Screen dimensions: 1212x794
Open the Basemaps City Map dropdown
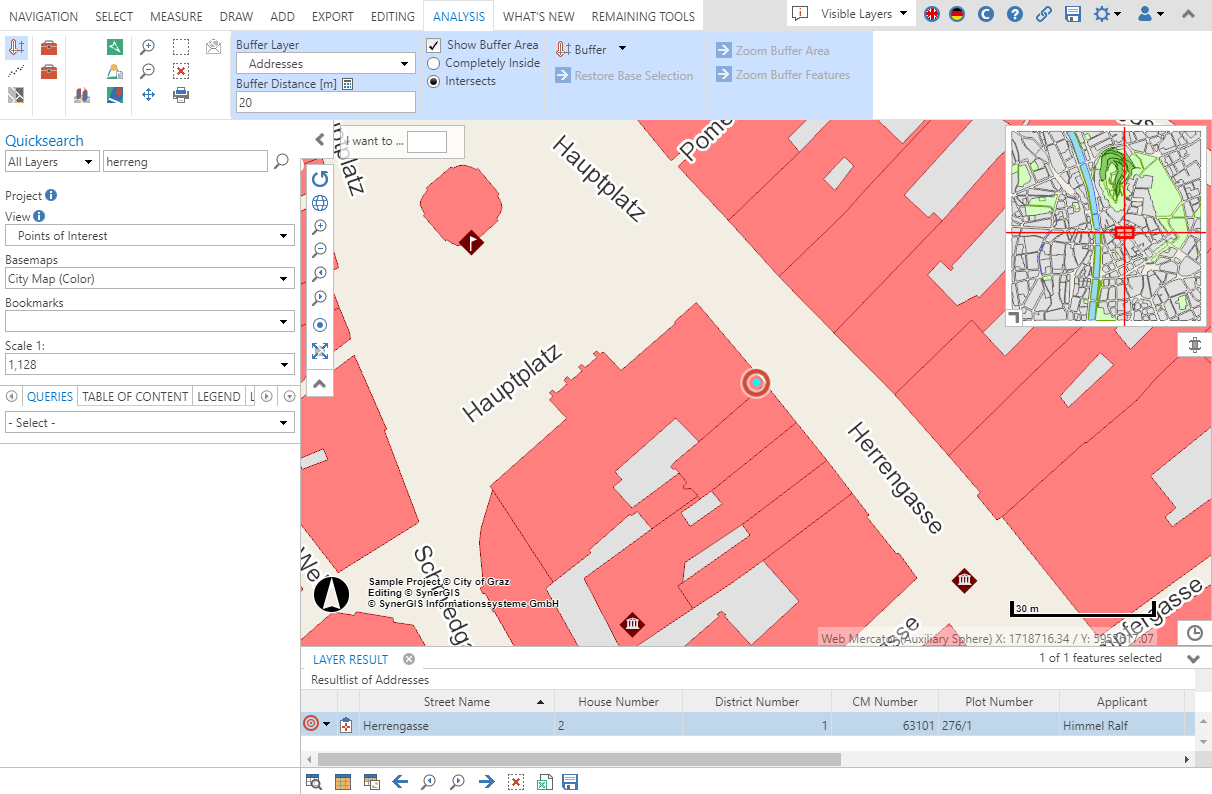point(150,279)
